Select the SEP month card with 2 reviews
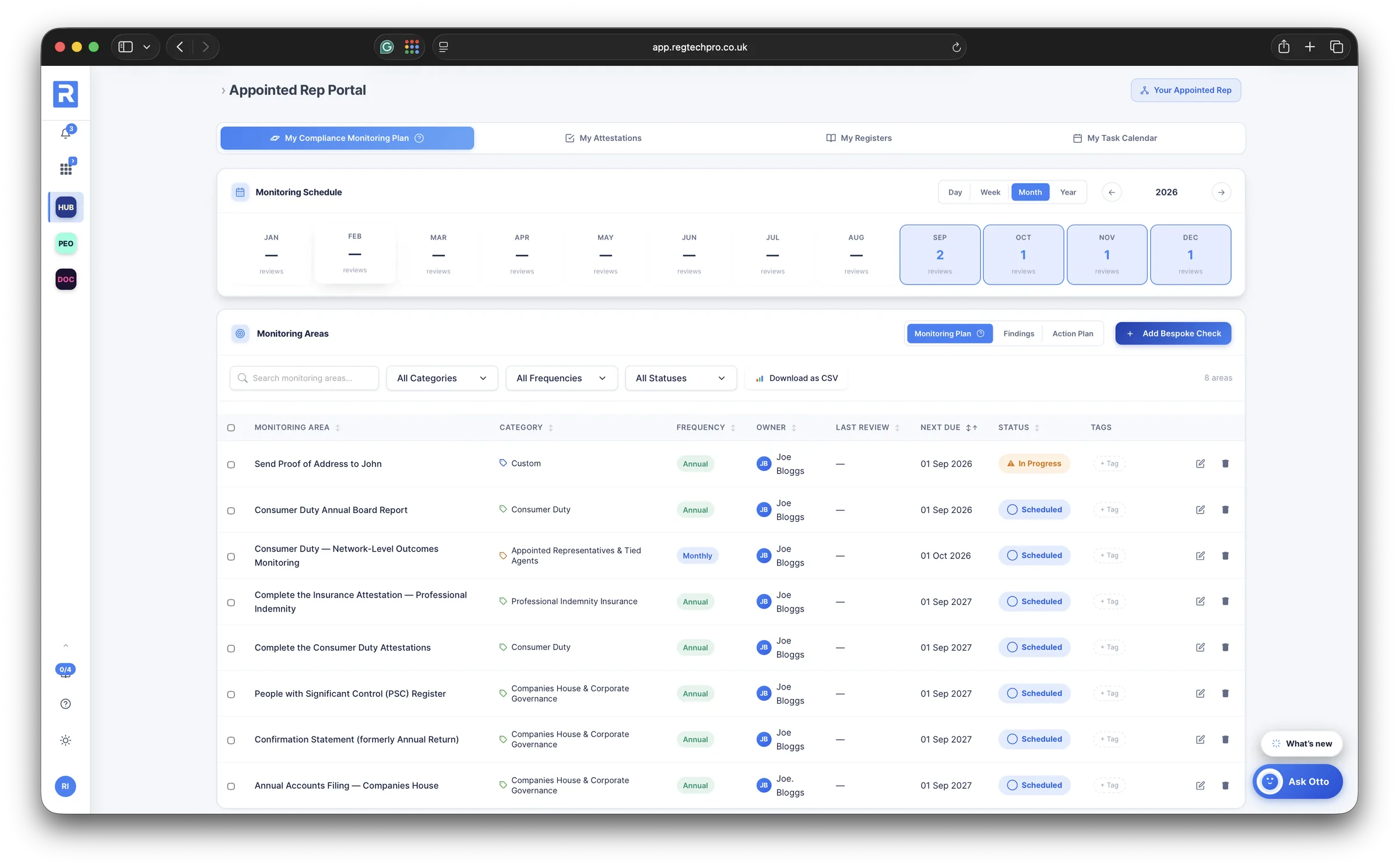1399x868 pixels. (940, 255)
